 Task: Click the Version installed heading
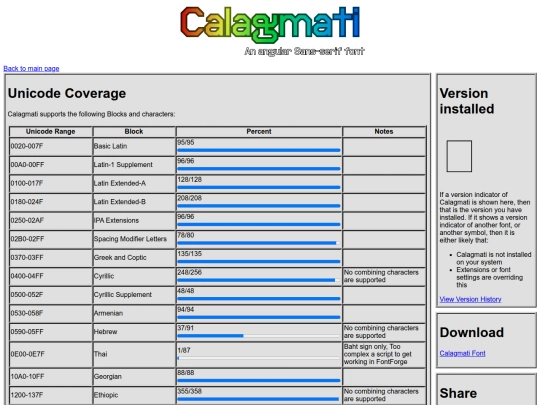[467, 101]
